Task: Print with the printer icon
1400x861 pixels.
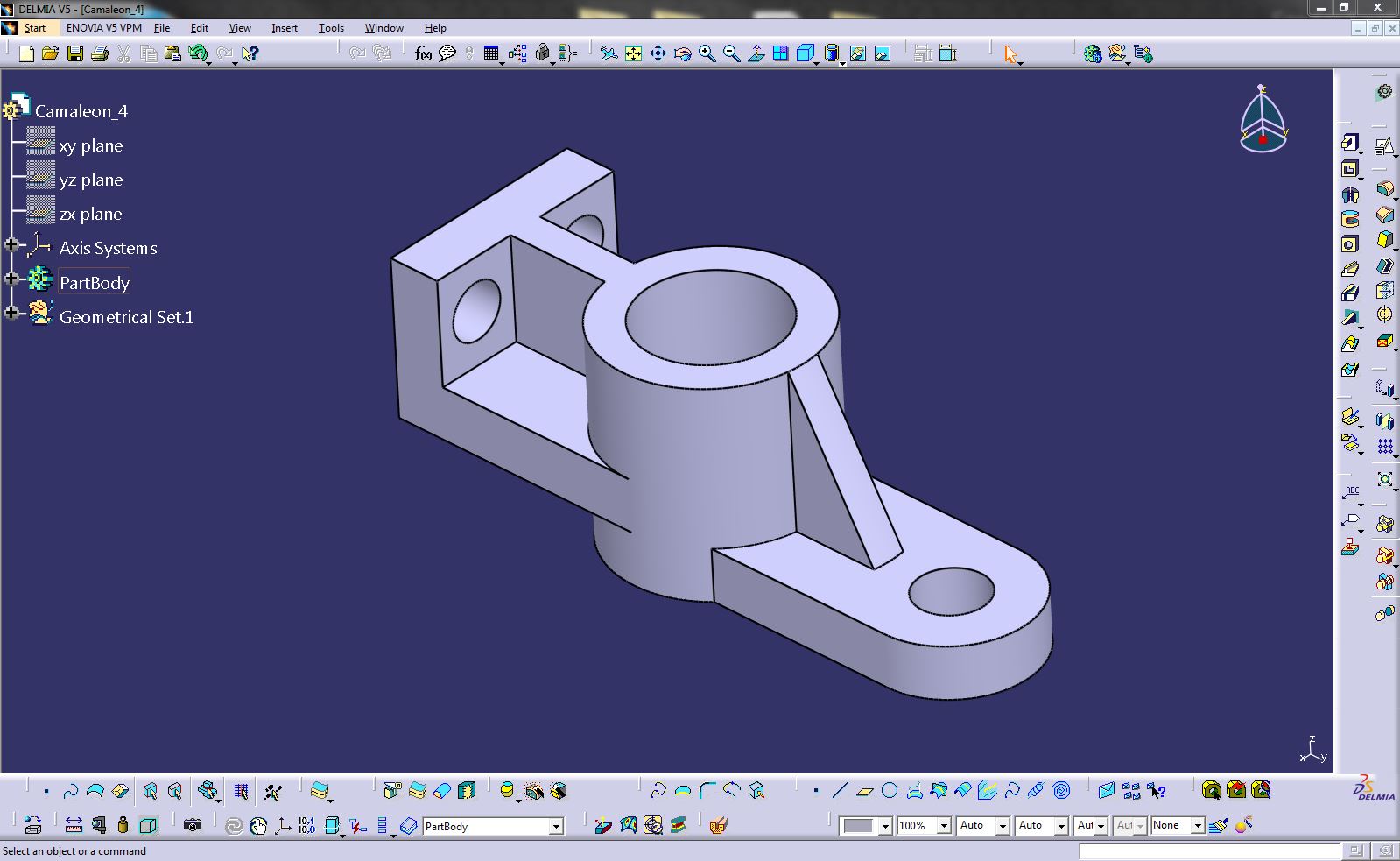Action: point(99,54)
